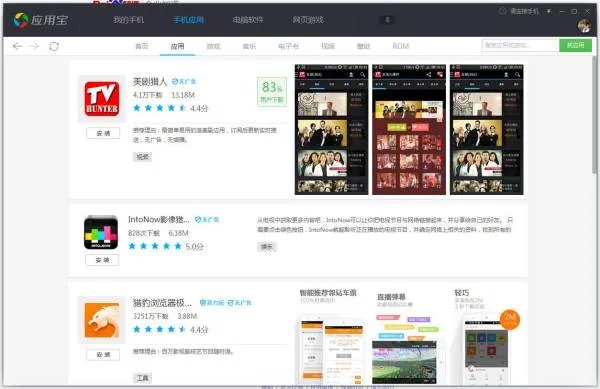Click the 应用宝 logo icon
This screenshot has height=389, width=600.
pos(21,20)
